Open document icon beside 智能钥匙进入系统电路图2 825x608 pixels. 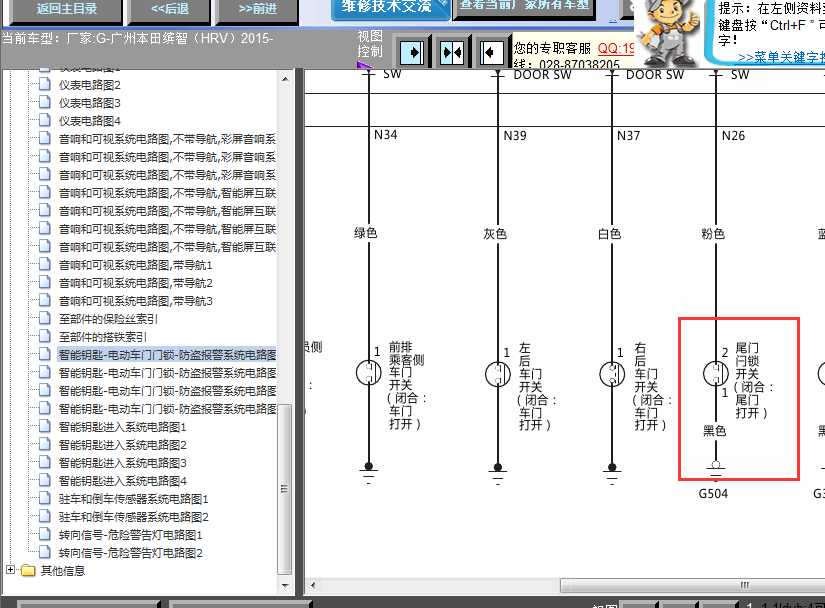(x=45, y=444)
